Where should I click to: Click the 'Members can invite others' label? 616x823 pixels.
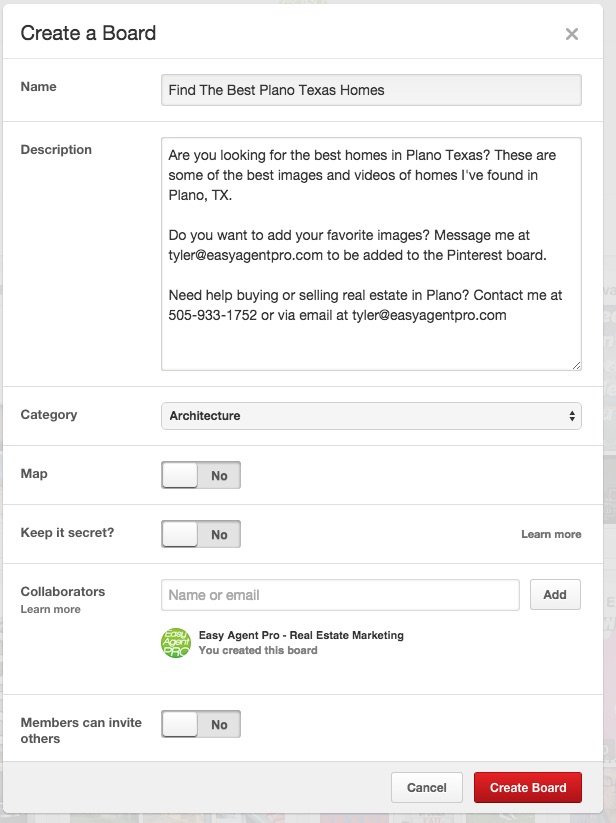pyautogui.click(x=81, y=730)
